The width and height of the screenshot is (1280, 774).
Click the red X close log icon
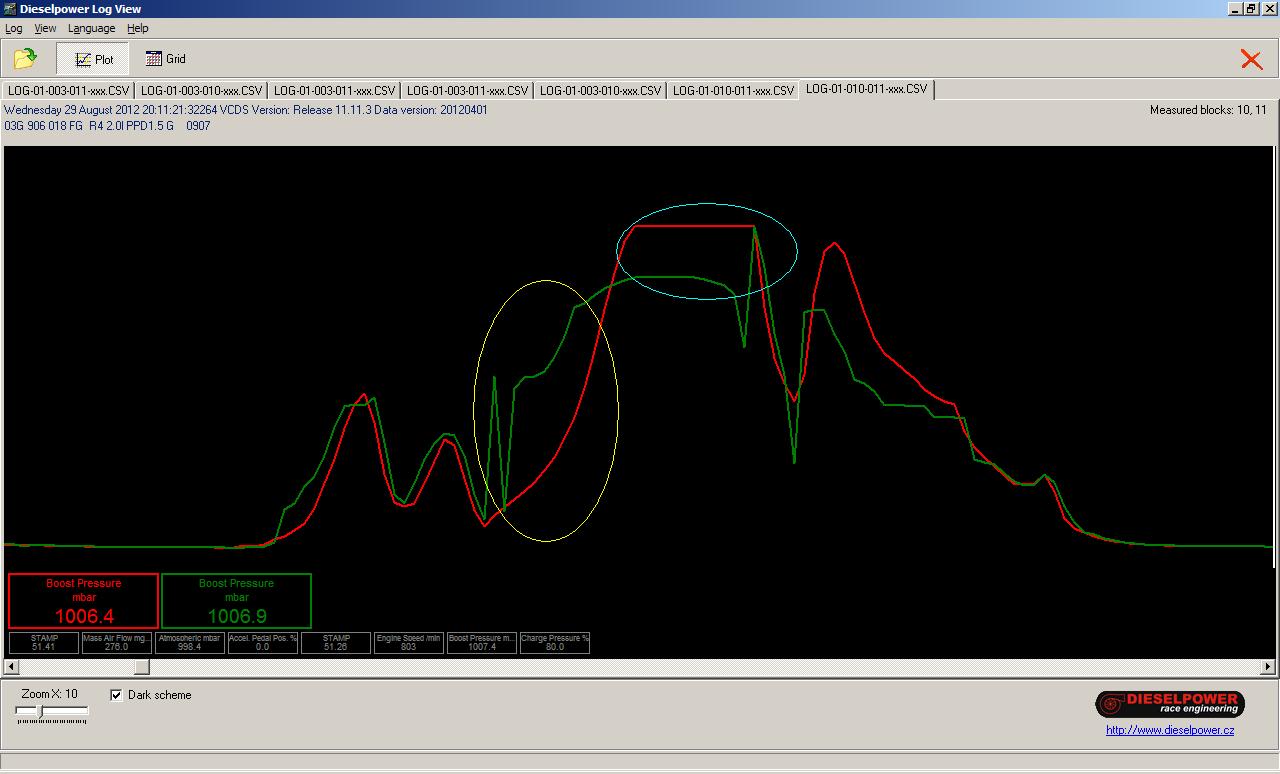tap(1251, 59)
